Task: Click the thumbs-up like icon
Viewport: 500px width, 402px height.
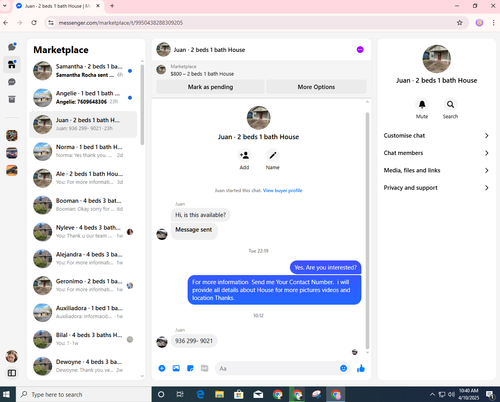Action: tap(361, 368)
